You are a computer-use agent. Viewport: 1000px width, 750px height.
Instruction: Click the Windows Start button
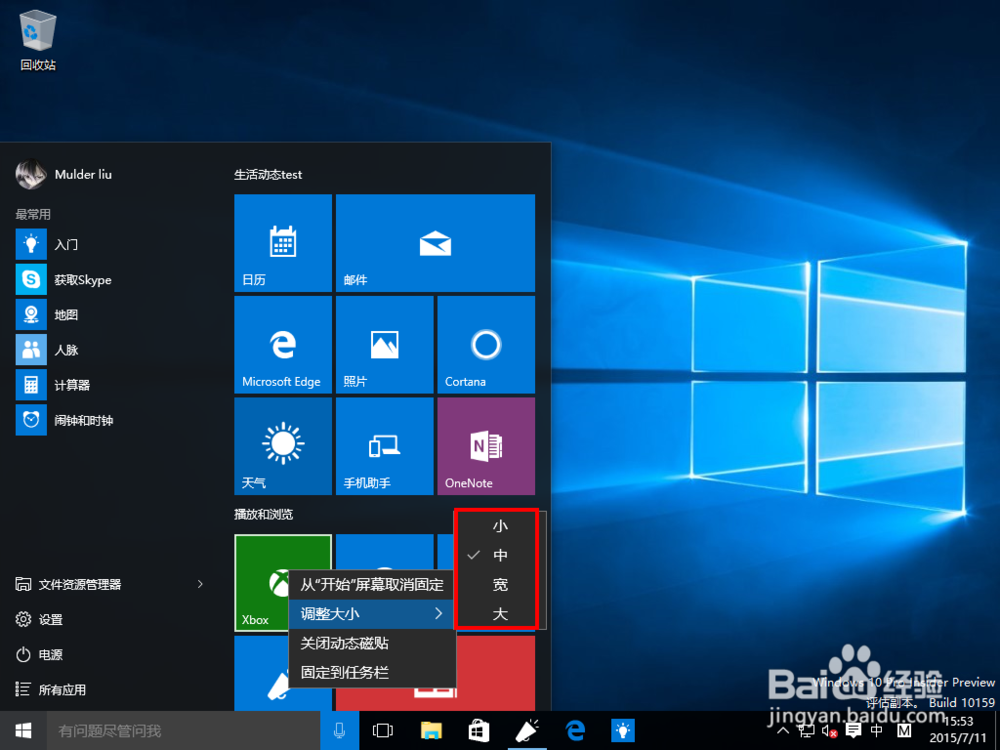(x=23, y=730)
